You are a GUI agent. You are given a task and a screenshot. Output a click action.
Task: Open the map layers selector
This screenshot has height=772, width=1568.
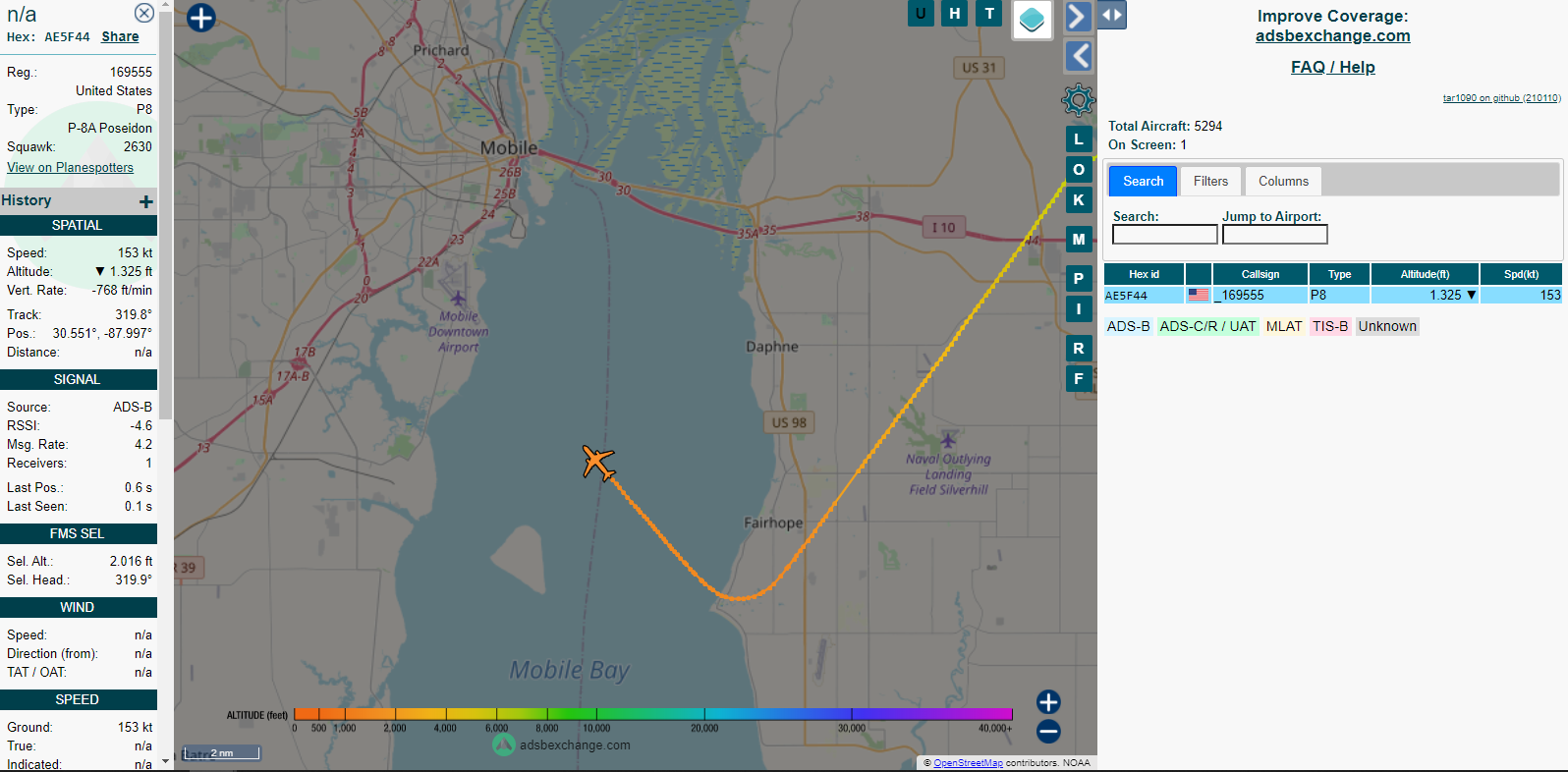click(1032, 19)
